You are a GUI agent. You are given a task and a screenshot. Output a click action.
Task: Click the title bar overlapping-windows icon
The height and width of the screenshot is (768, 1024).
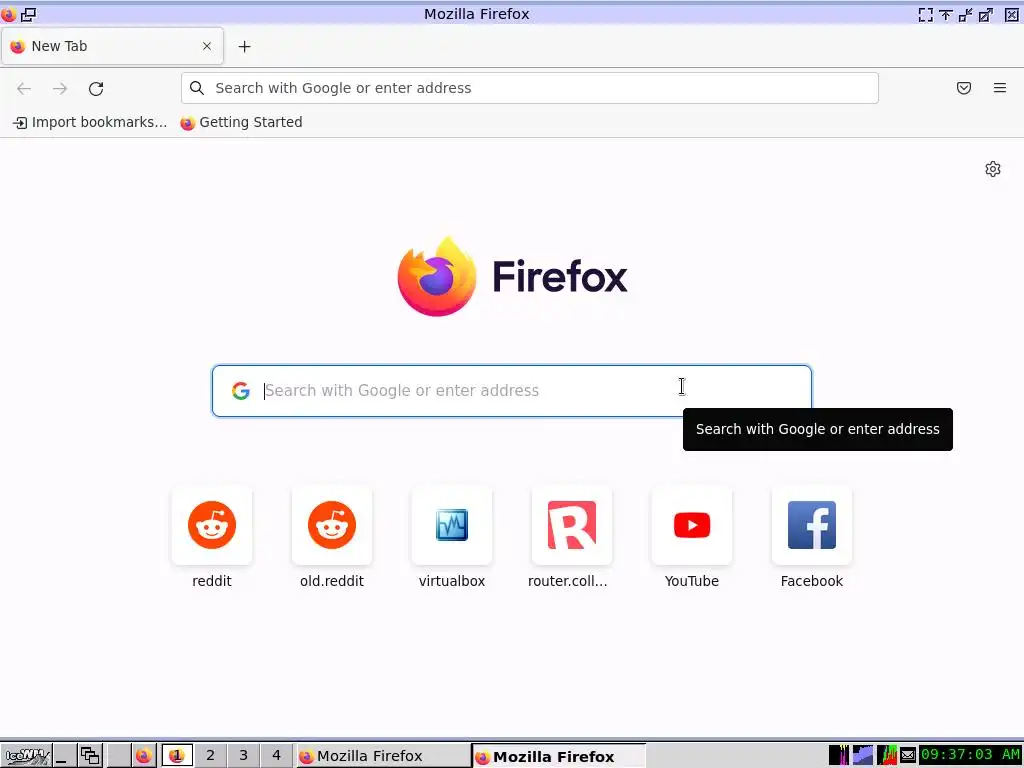pos(29,14)
